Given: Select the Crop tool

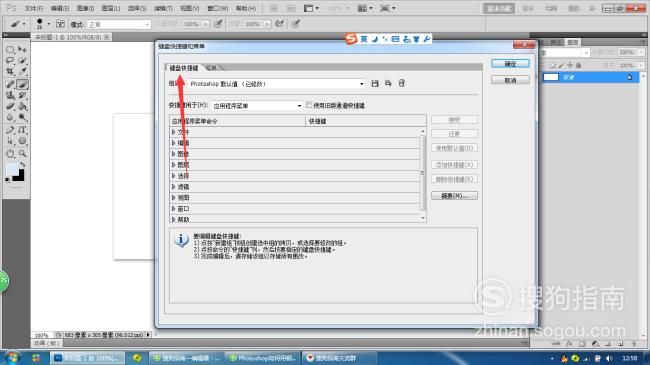Looking at the screenshot, I should pos(10,72).
